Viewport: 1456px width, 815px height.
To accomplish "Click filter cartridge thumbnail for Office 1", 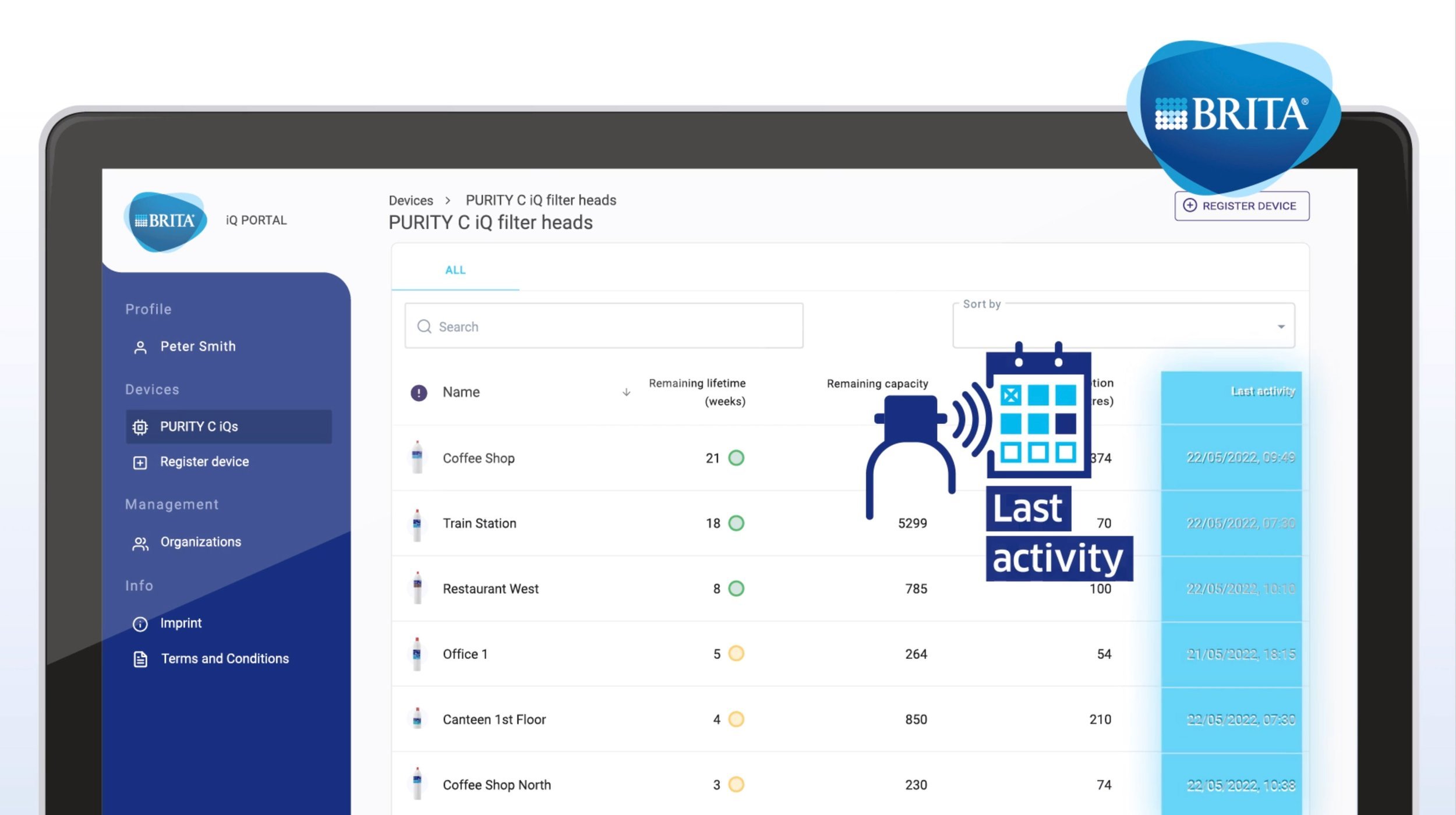I will pos(417,654).
